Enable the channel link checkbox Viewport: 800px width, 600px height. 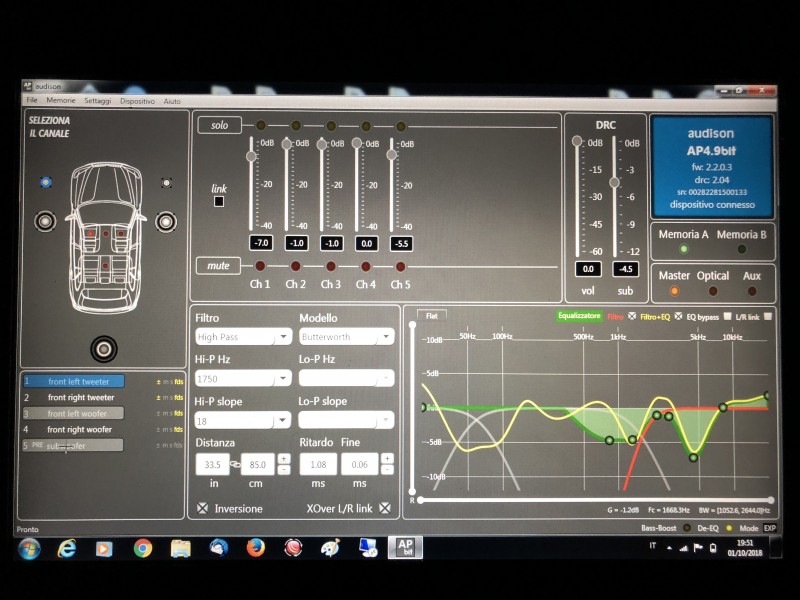[219, 202]
